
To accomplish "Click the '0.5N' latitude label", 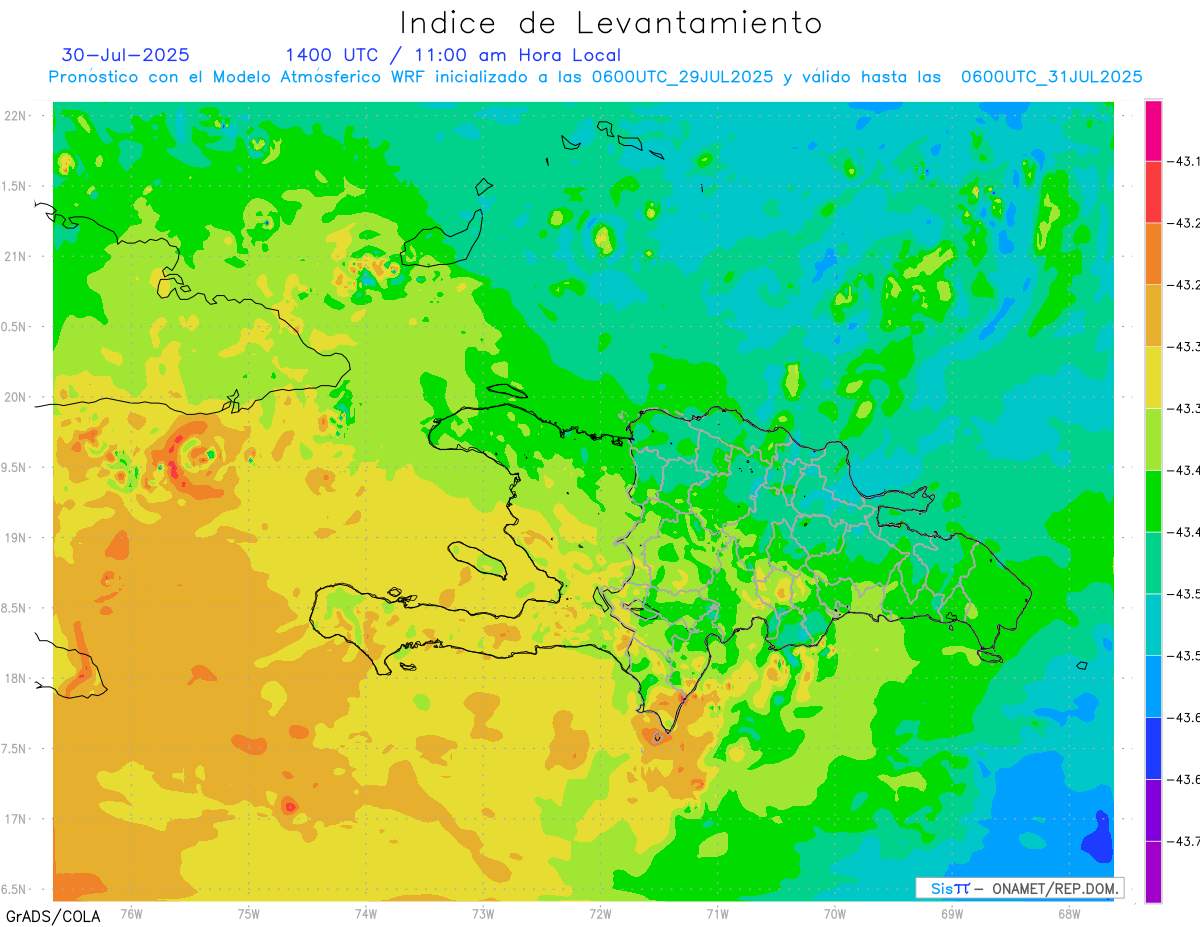I will pyautogui.click(x=15, y=327).
